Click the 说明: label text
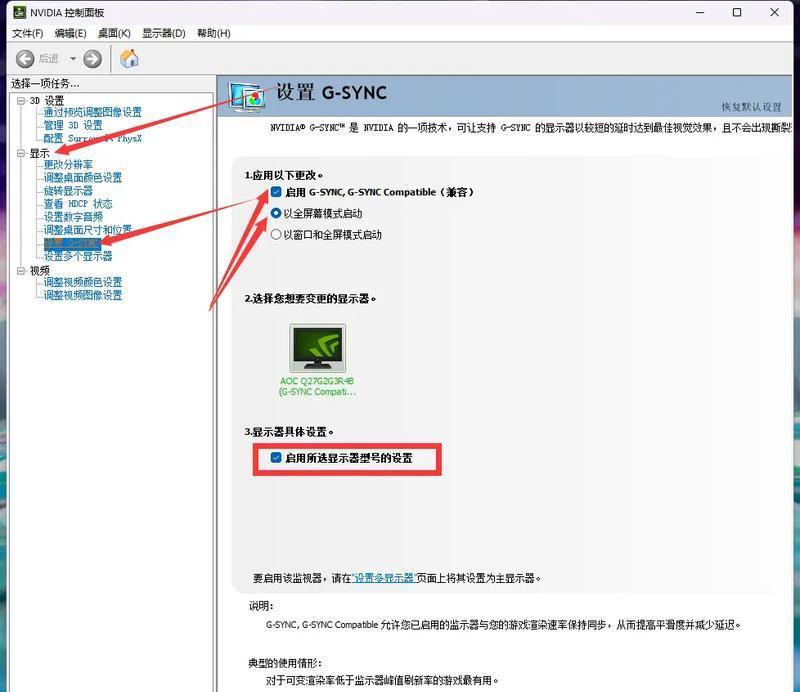Image resolution: width=800 pixels, height=692 pixels. coord(261,606)
